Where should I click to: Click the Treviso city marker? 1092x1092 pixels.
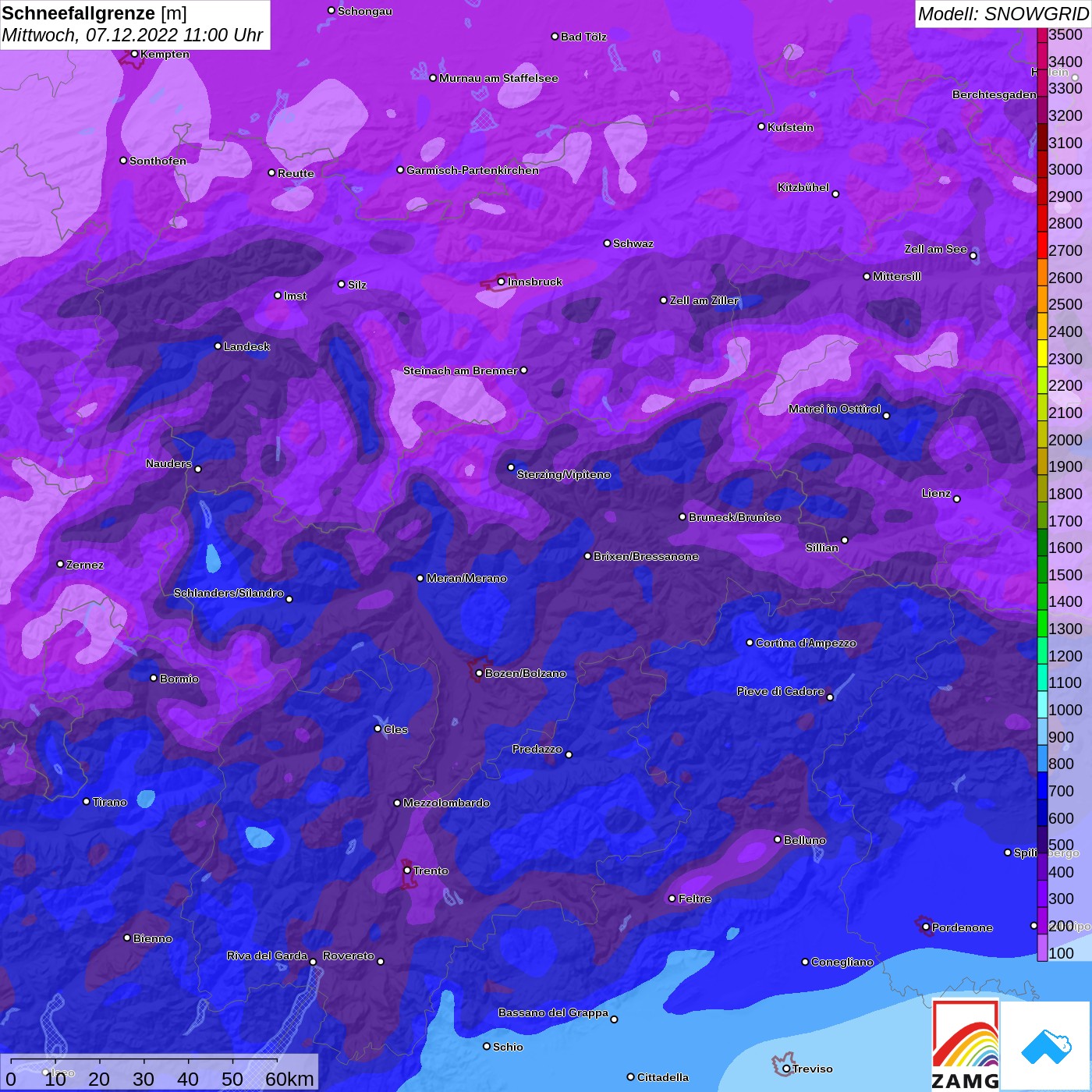[x=786, y=1069]
